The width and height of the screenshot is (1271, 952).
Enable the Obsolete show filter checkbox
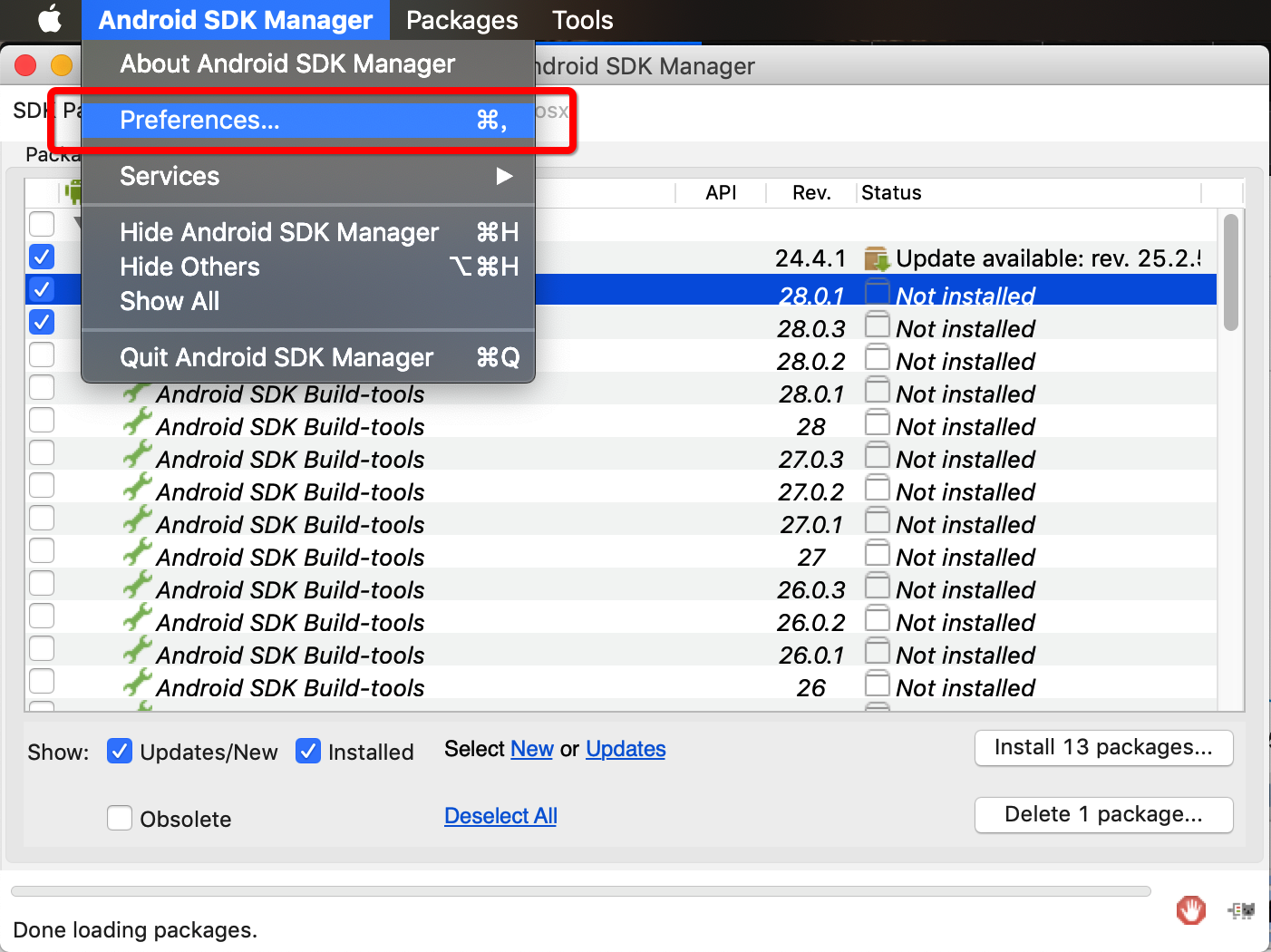point(120,818)
